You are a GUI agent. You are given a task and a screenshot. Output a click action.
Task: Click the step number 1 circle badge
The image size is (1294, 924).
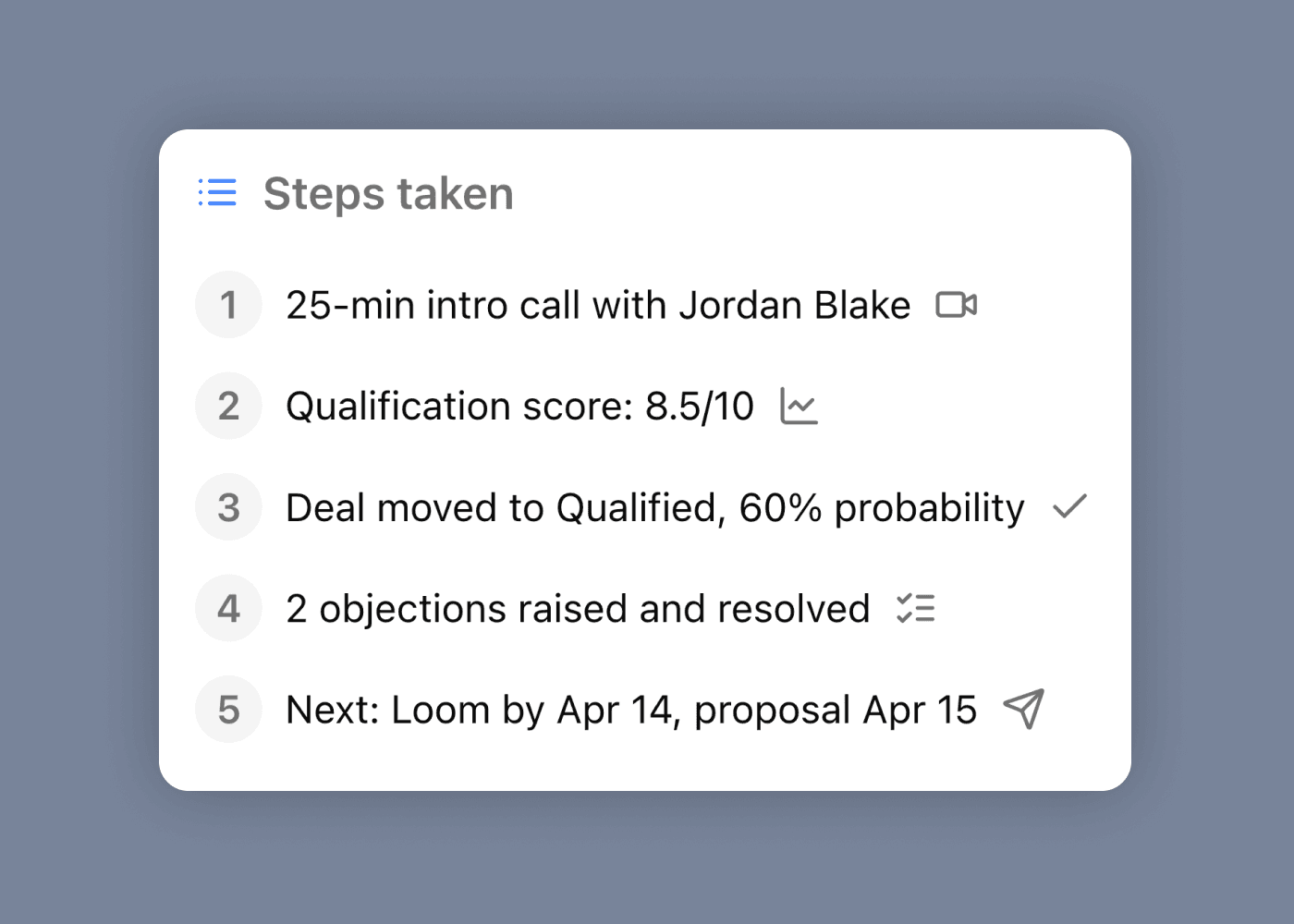tap(228, 305)
